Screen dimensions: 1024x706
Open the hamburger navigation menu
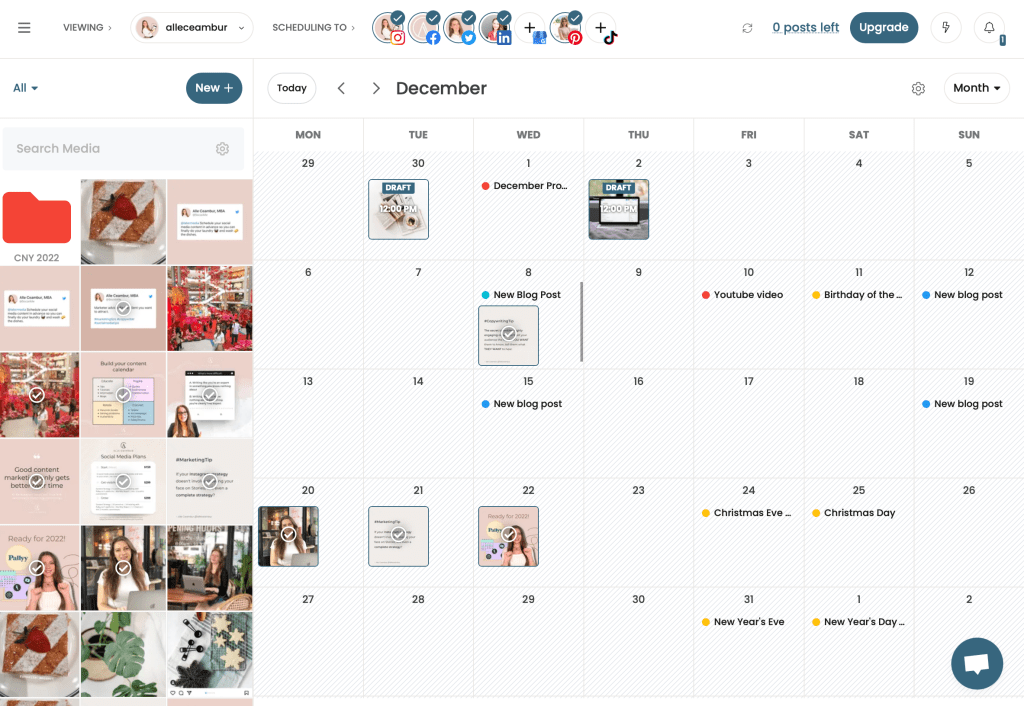pos(25,27)
